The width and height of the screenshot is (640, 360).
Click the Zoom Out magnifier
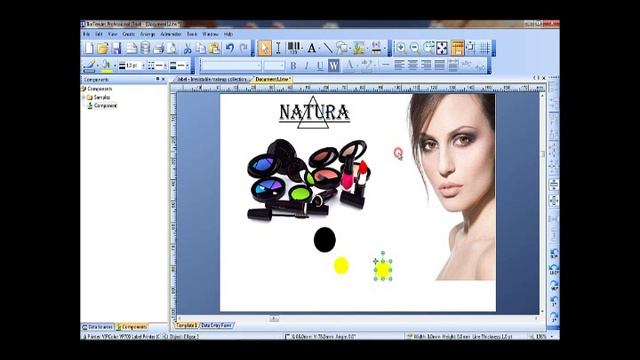[415, 48]
